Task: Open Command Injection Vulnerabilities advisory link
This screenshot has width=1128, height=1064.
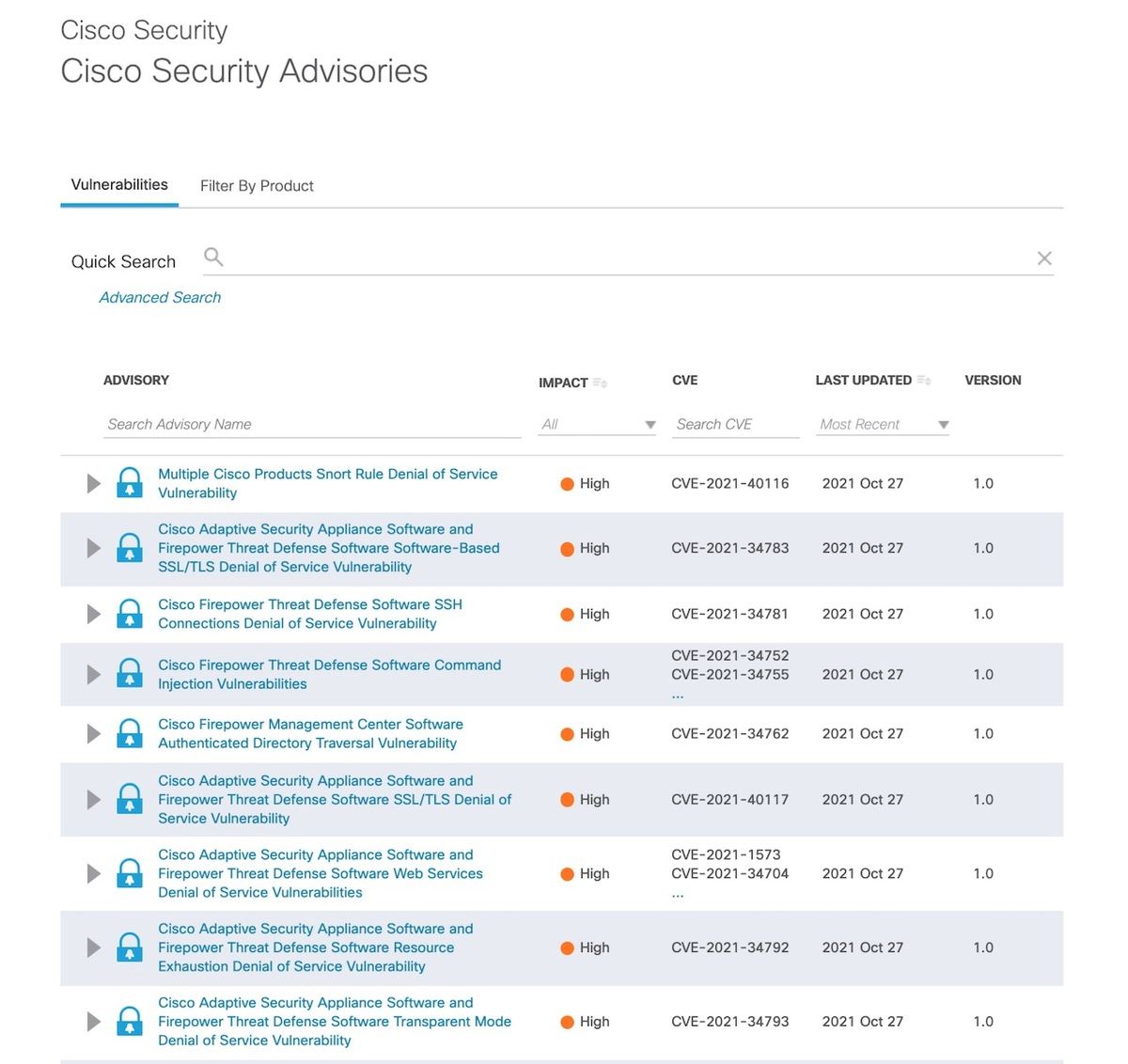Action: 330,674
